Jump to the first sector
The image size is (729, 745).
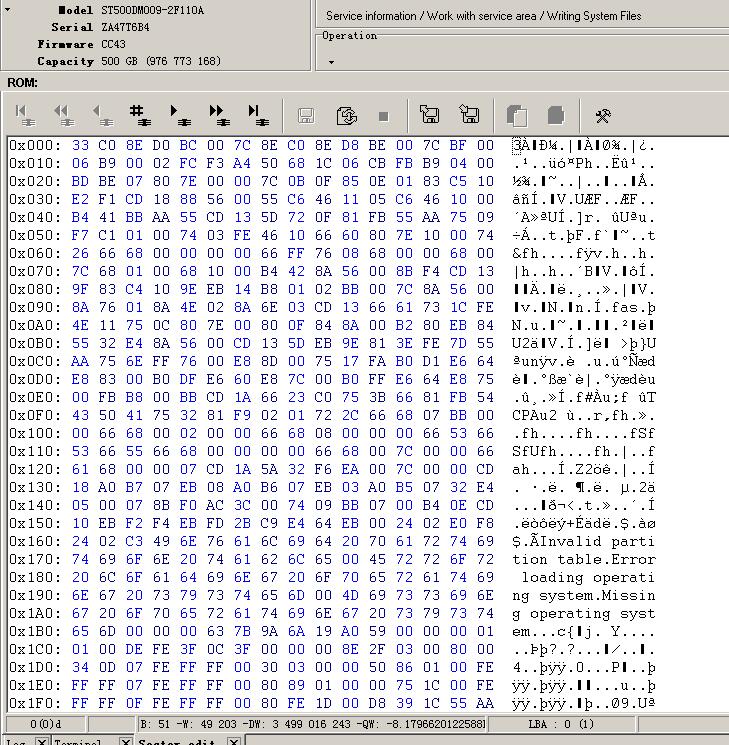pyautogui.click(x=25, y=116)
